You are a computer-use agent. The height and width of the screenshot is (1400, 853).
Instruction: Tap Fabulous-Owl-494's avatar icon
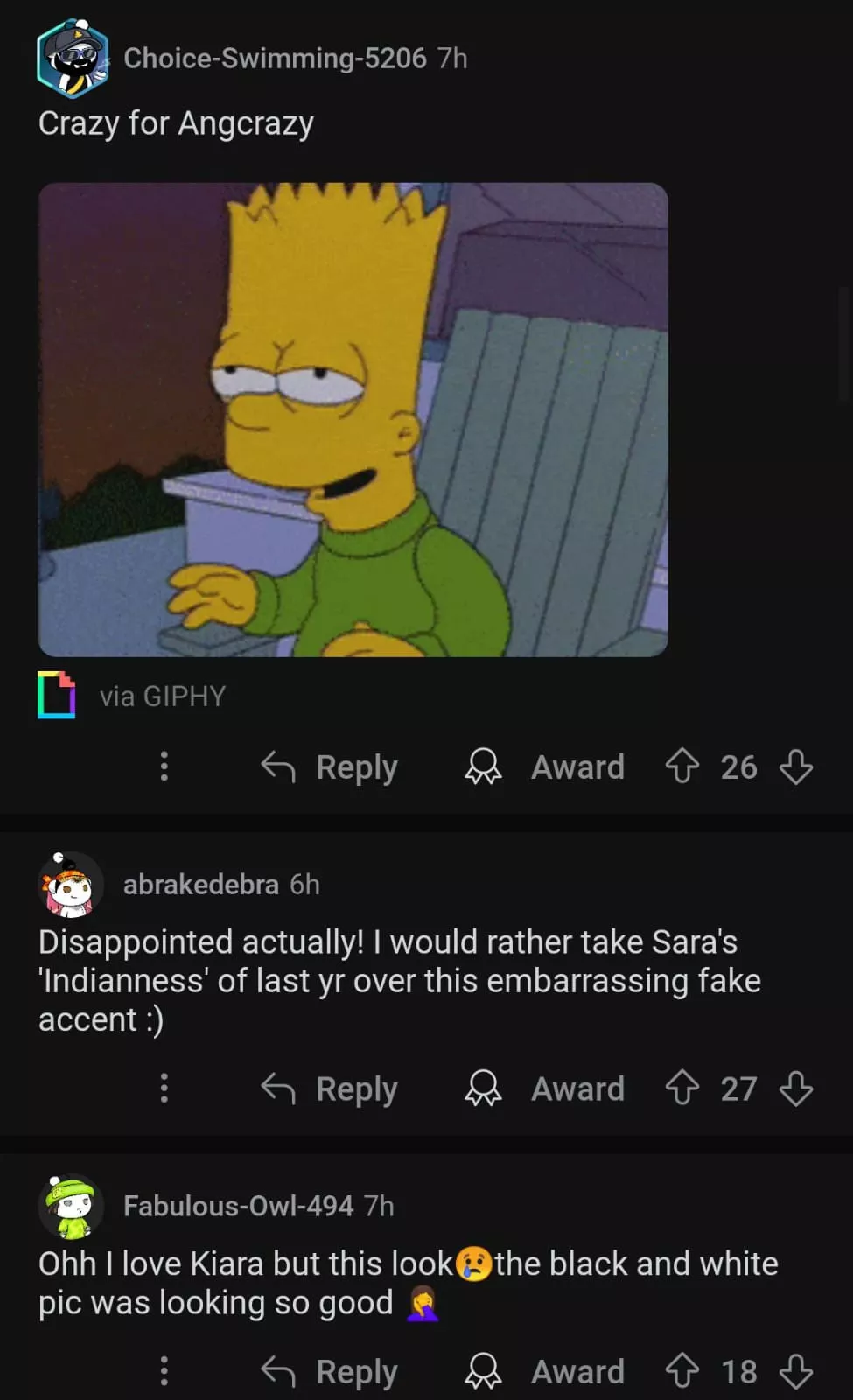coord(70,1207)
